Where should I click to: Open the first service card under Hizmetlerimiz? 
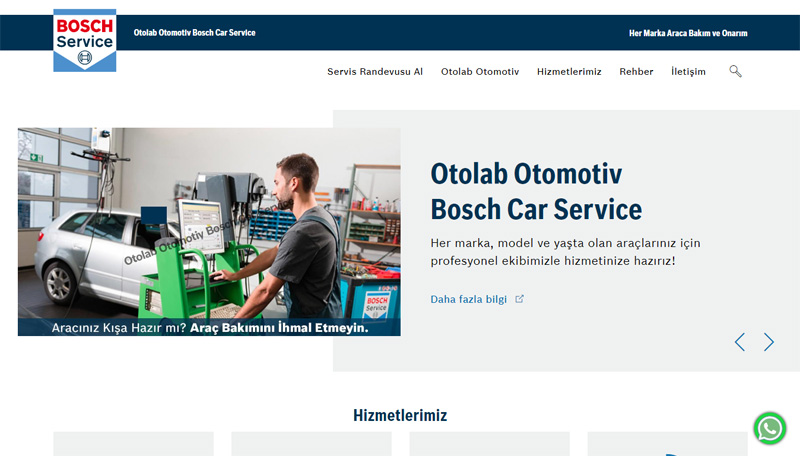[x=133, y=444]
